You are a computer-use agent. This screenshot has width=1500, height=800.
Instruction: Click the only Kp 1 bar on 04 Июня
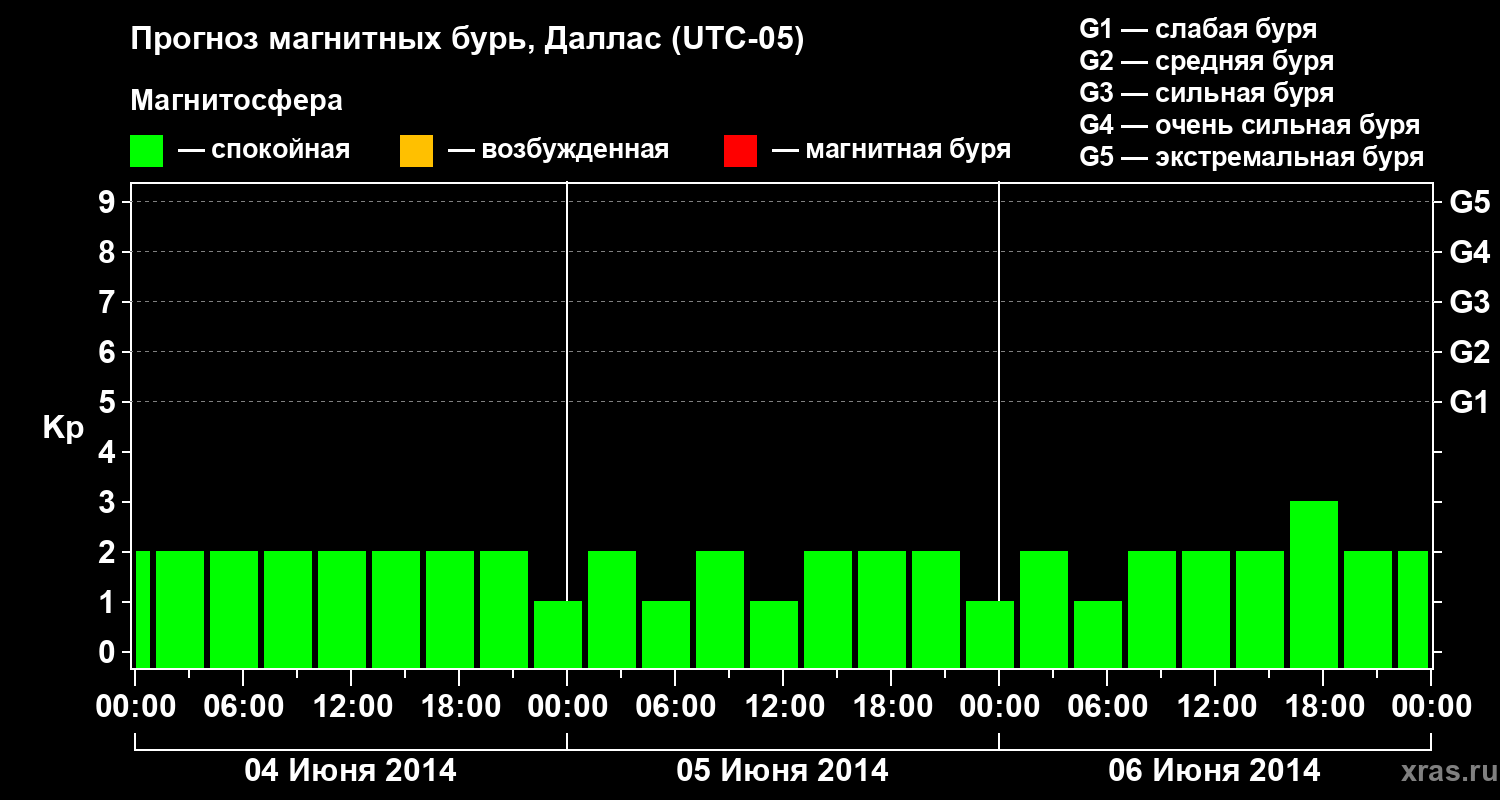pos(558,634)
